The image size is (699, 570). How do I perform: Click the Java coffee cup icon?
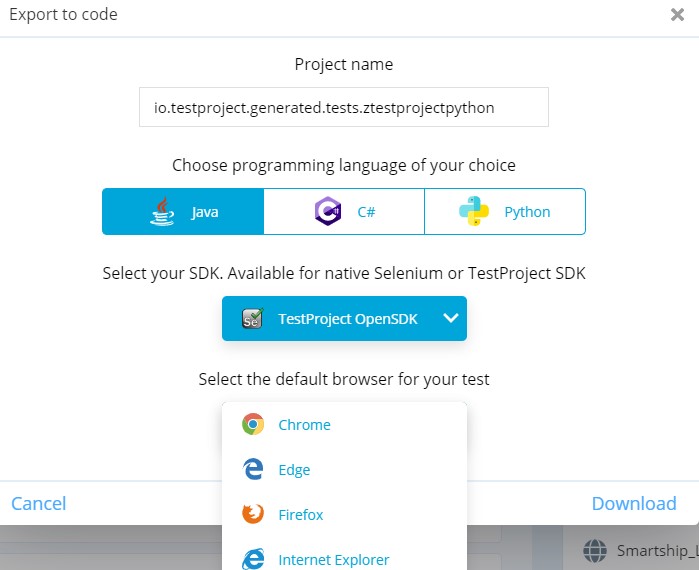[x=160, y=211]
